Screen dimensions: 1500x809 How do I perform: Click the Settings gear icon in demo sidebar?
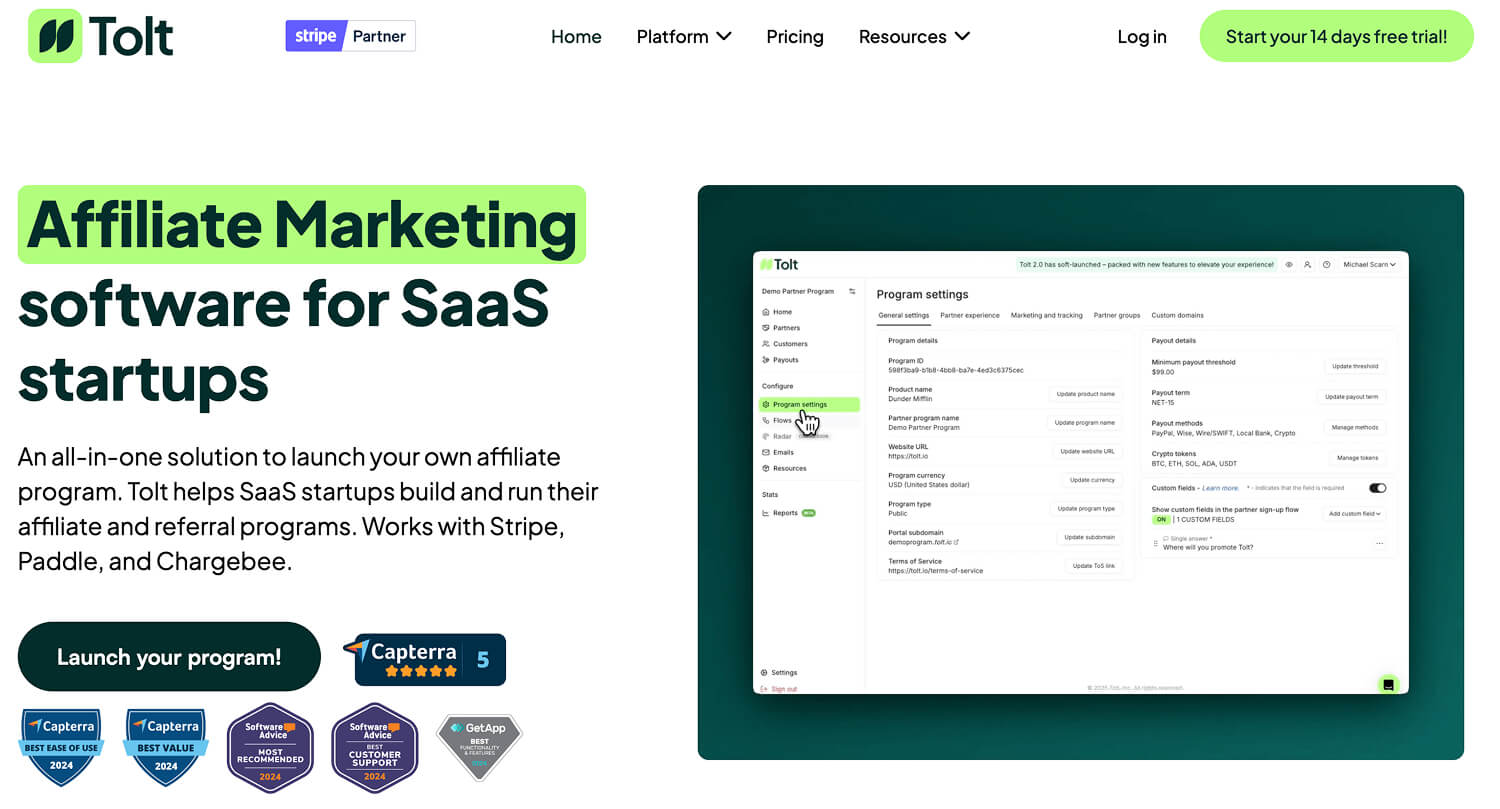pos(764,673)
